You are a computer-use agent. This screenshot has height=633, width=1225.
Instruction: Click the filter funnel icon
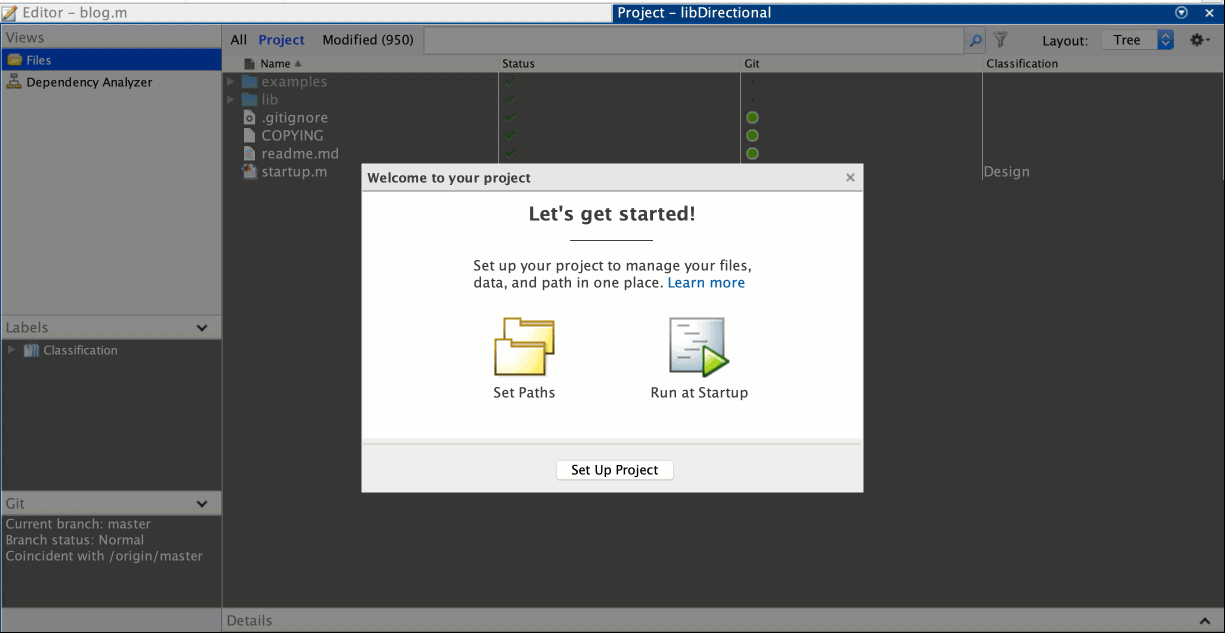click(1000, 41)
